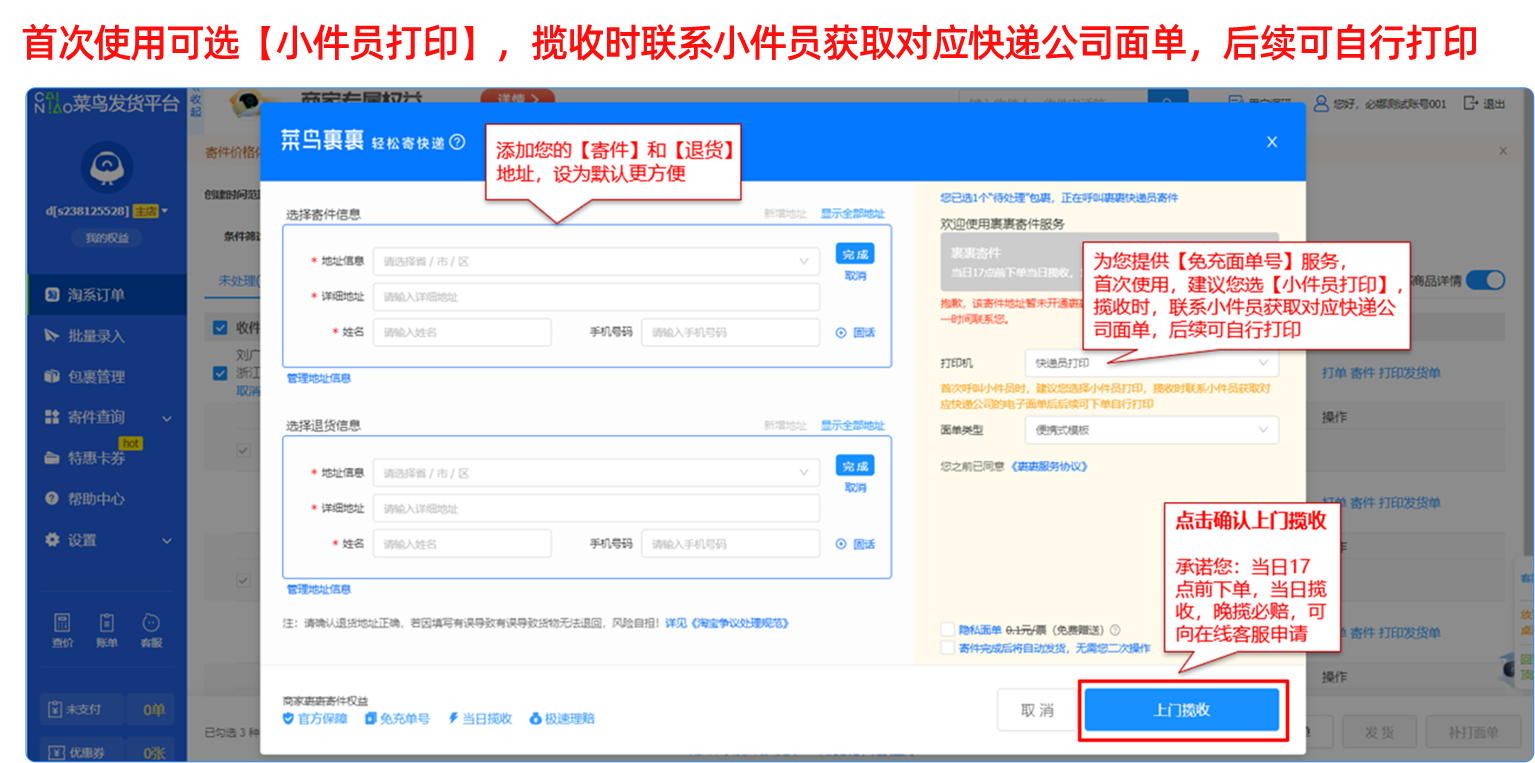Click 完成 in 退货 address section
1535x763 pixels.
pyautogui.click(x=855, y=466)
